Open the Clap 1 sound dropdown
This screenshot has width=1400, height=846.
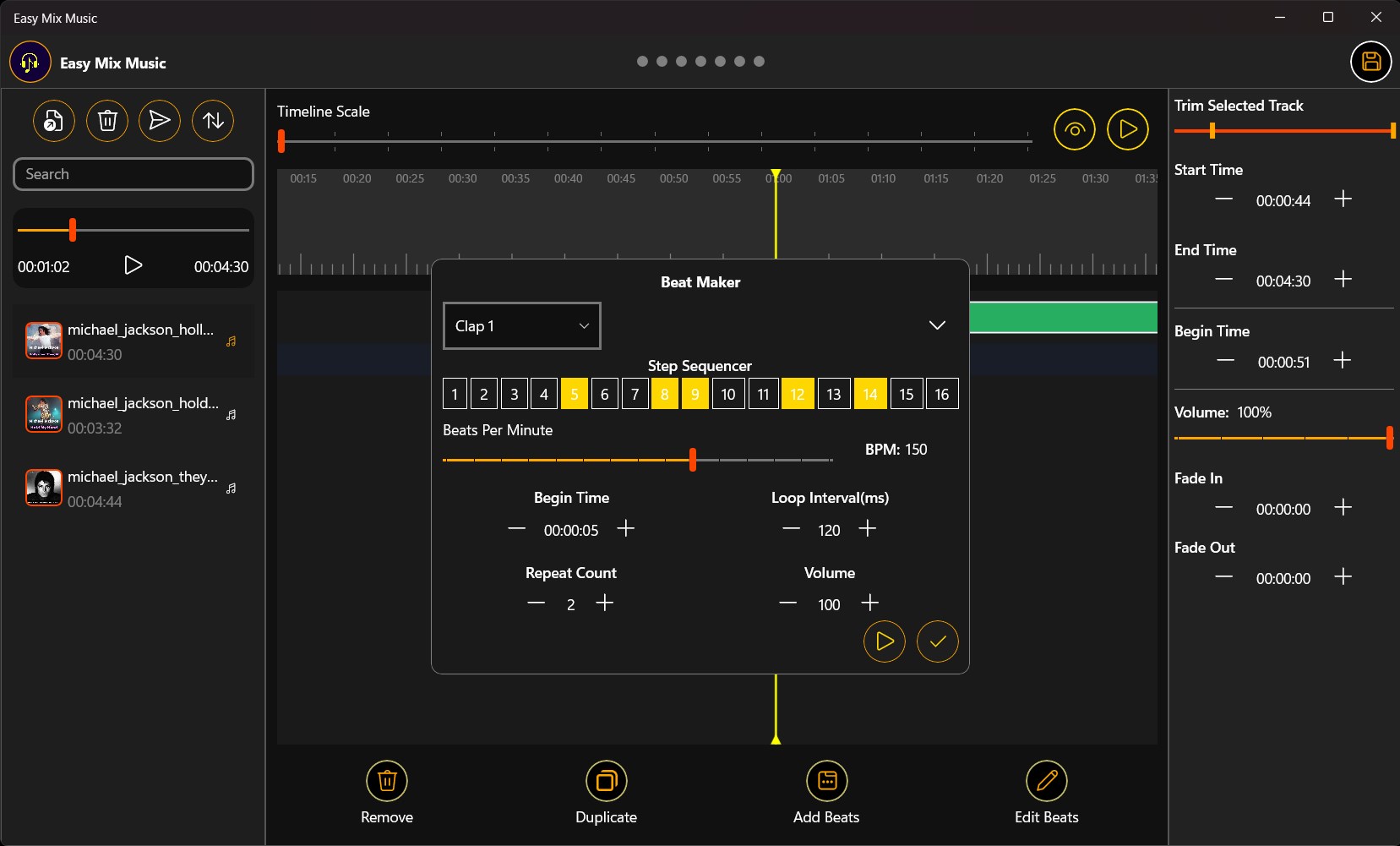520,325
